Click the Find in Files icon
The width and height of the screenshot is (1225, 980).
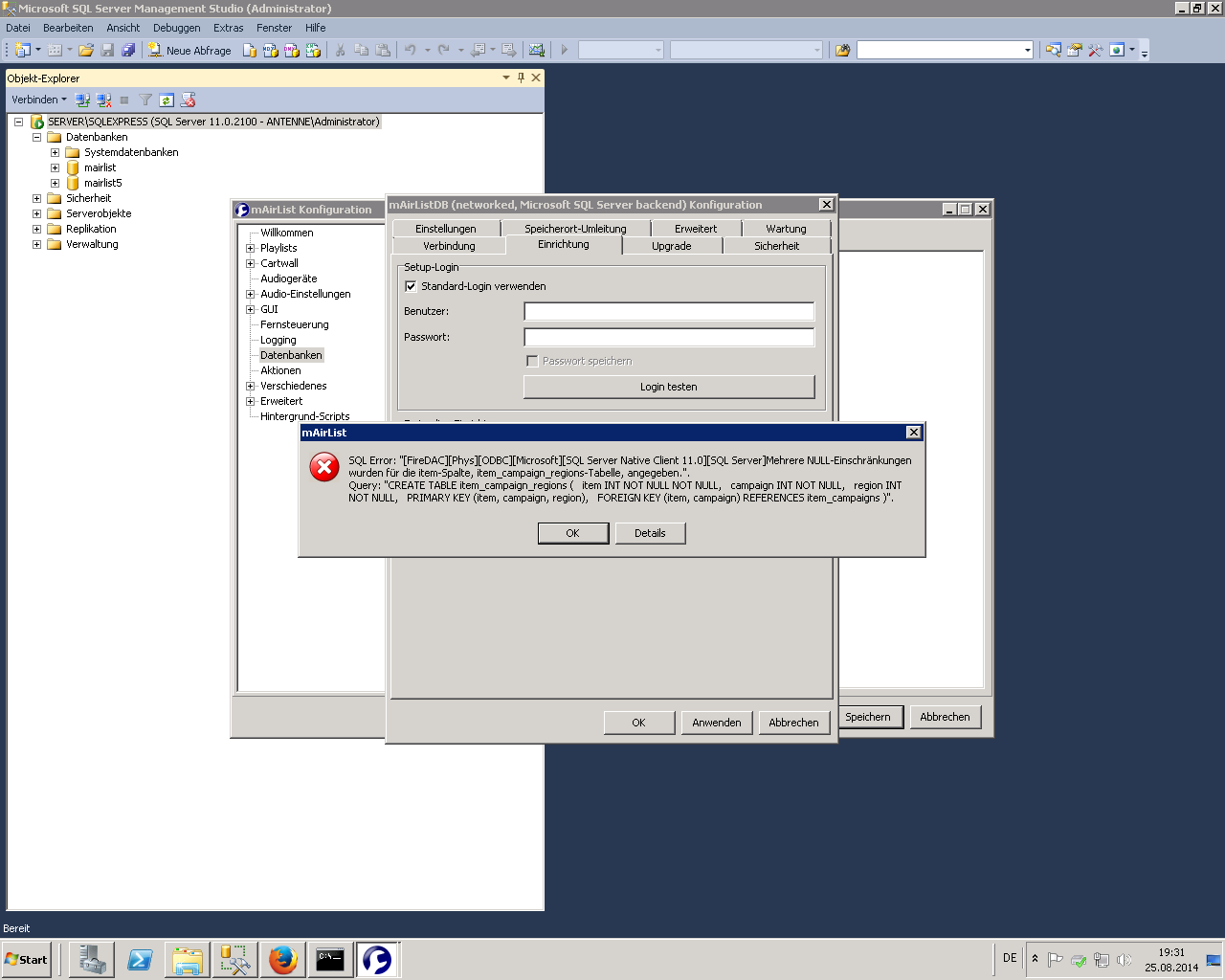(x=842, y=50)
